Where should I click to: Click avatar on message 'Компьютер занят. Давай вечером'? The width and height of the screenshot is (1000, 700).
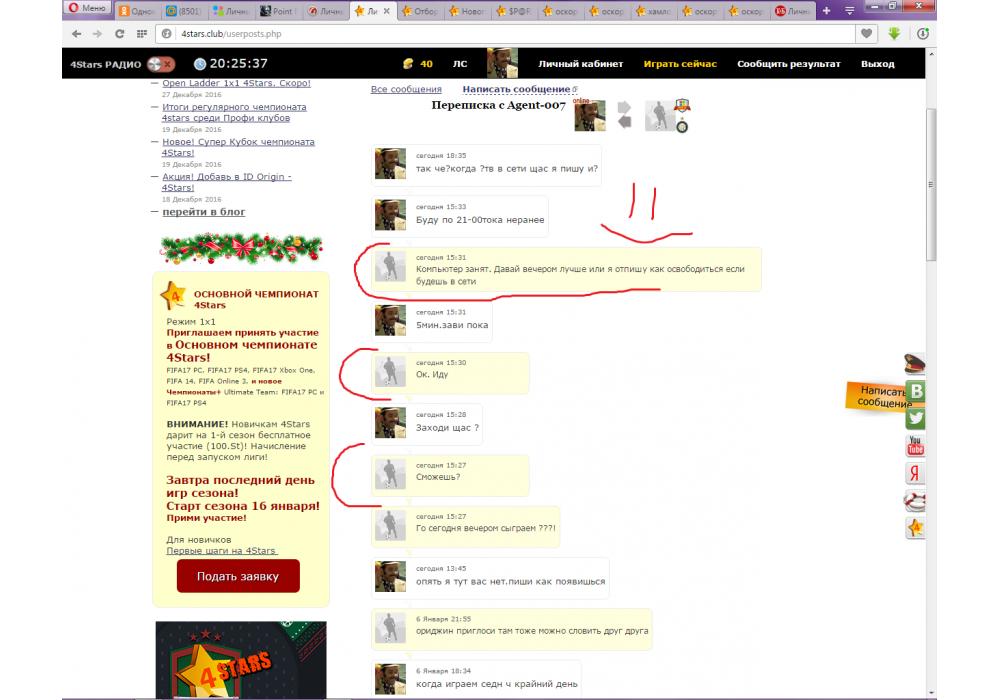[x=390, y=266]
